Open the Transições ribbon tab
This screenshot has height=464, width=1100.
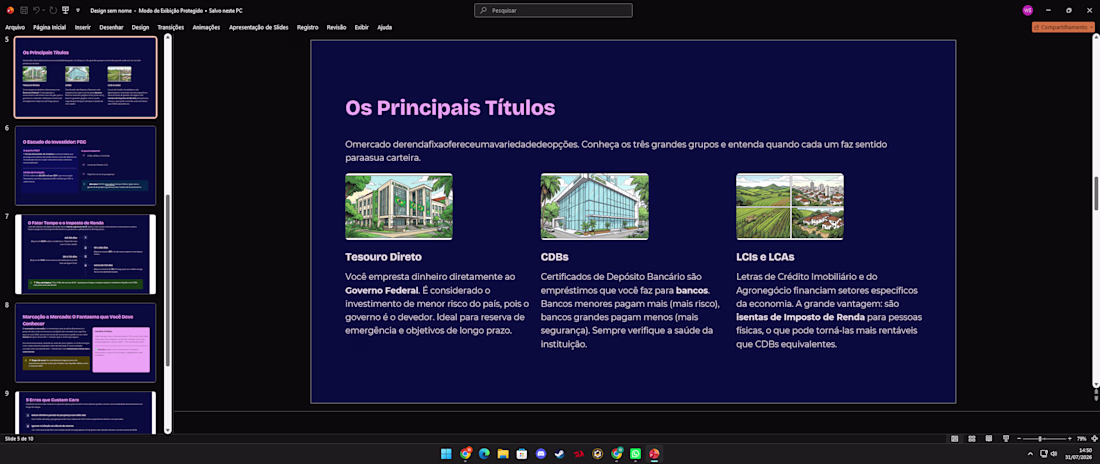click(170, 27)
